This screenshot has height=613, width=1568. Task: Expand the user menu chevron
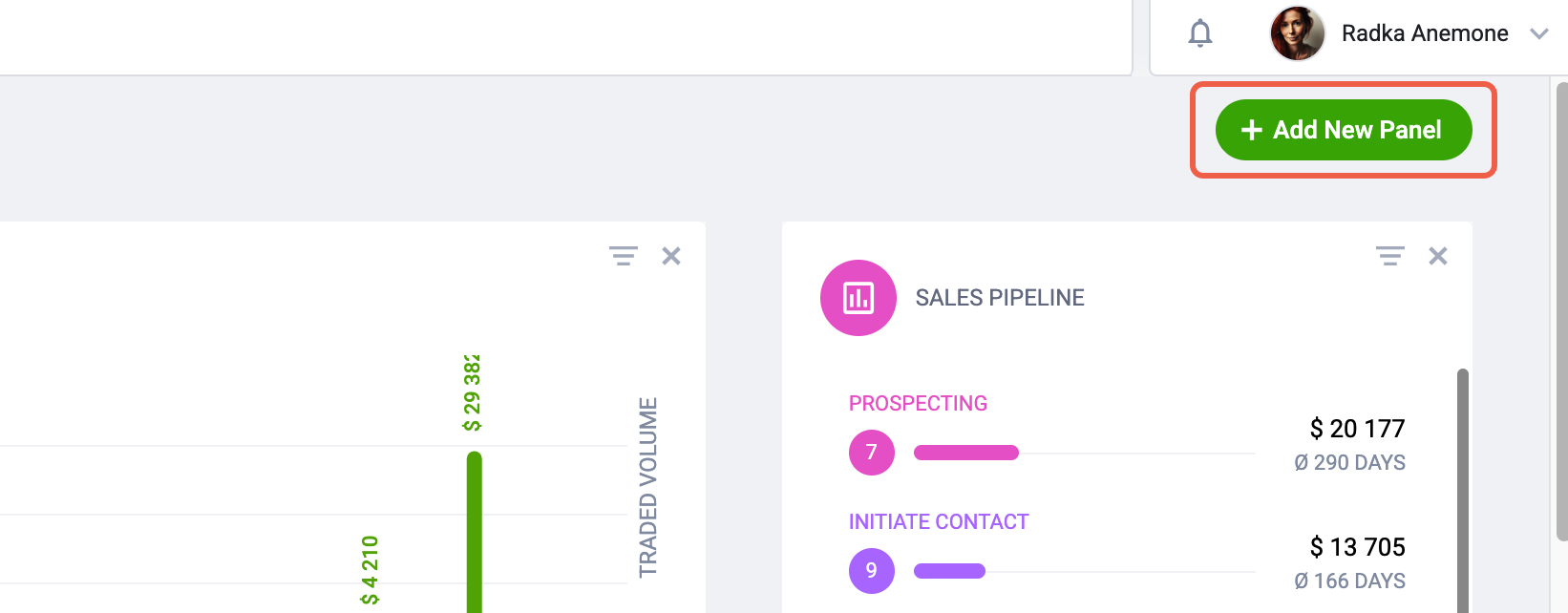click(x=1538, y=34)
